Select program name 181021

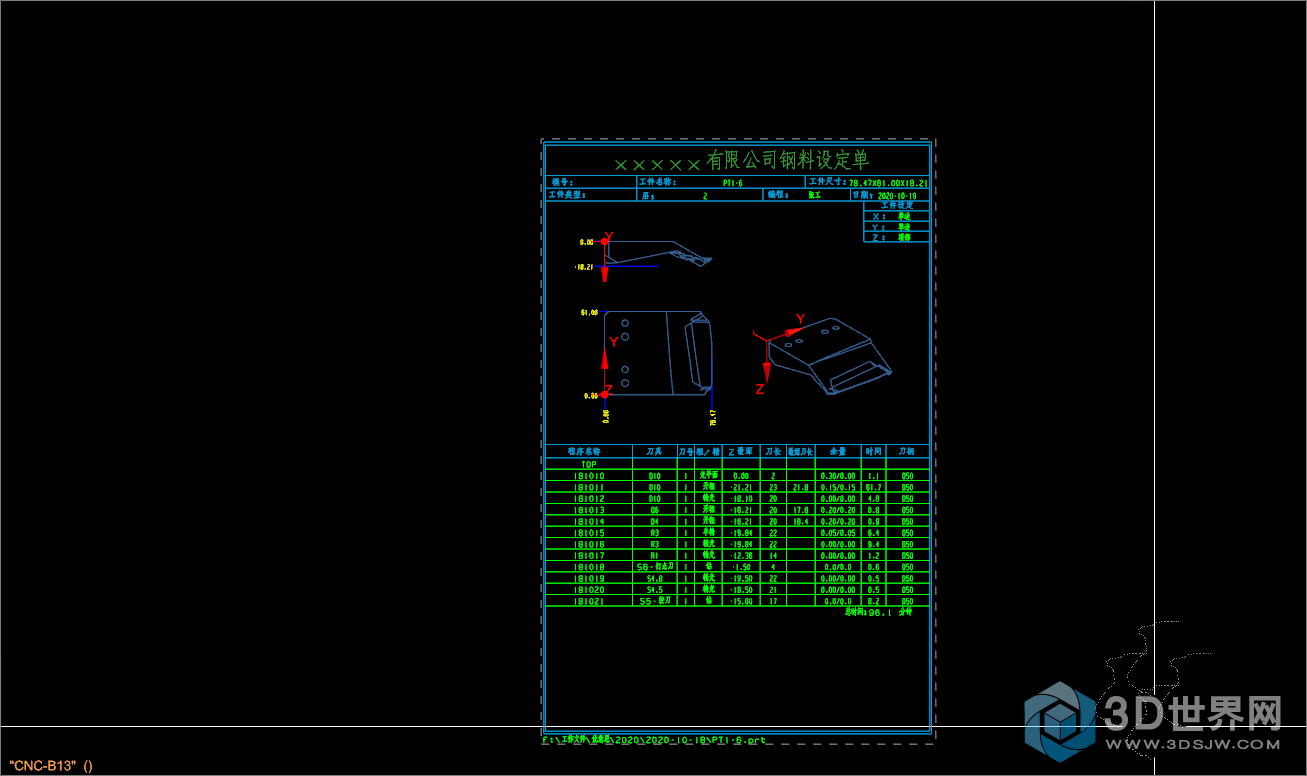coord(589,601)
